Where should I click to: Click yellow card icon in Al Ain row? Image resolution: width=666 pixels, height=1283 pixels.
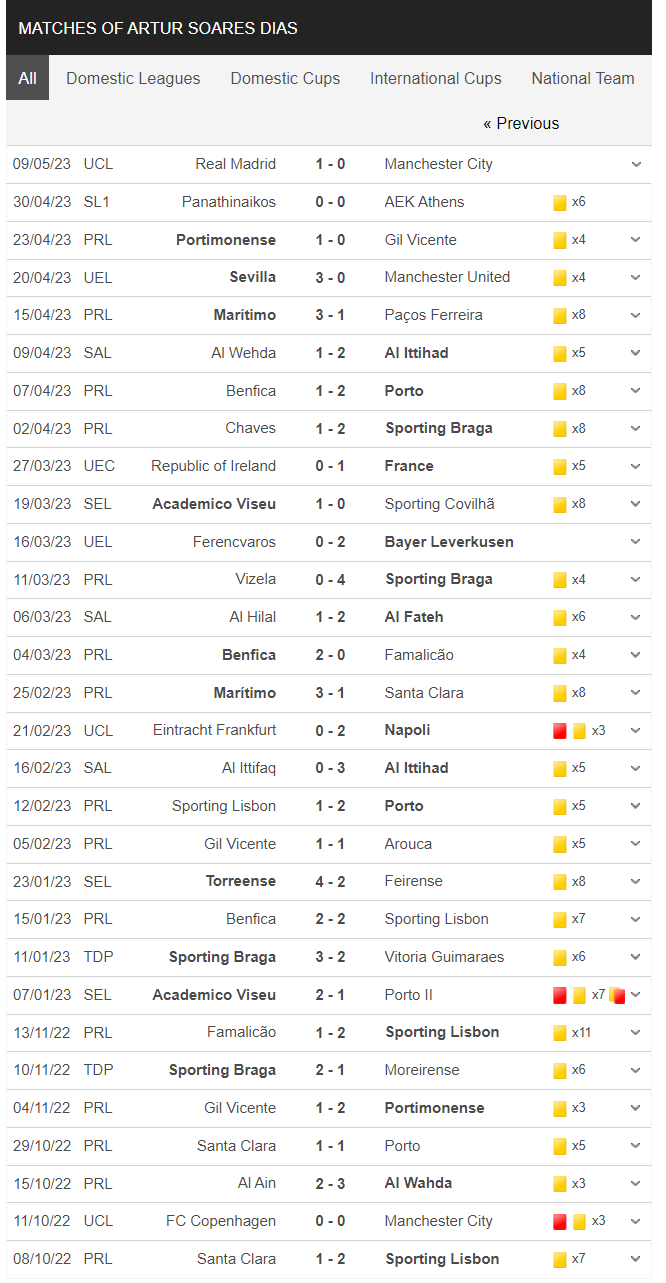[x=560, y=1184]
